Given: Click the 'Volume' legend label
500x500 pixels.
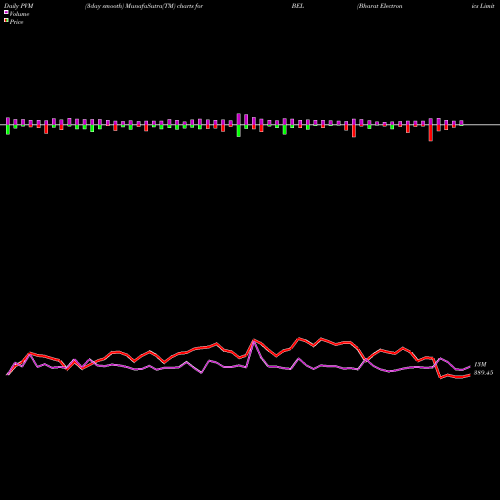Looking at the screenshot, I should tap(19, 14).
